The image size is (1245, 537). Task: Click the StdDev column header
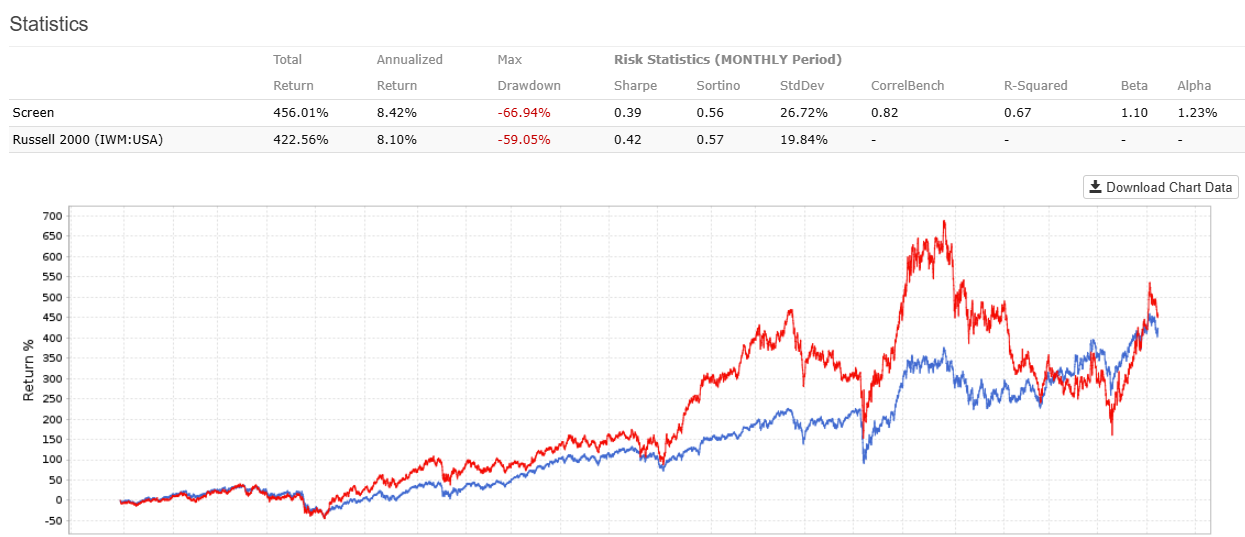(x=803, y=86)
